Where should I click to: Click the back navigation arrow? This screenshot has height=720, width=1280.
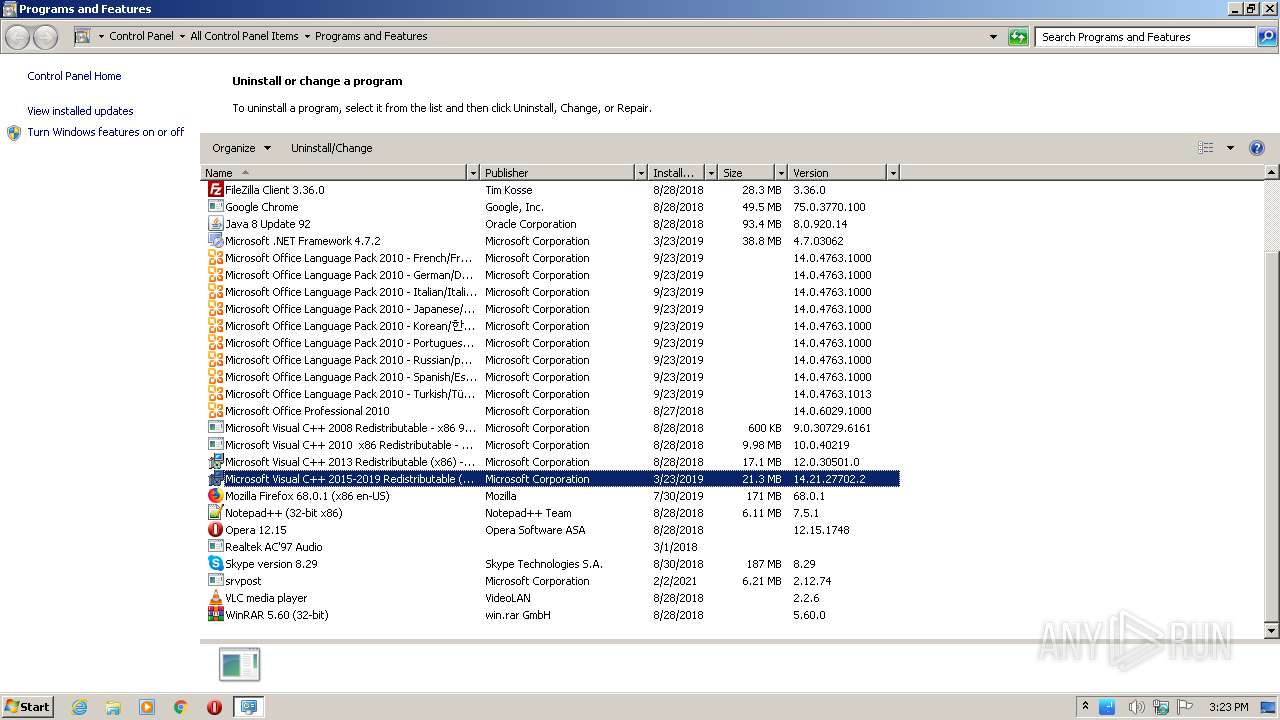17,37
